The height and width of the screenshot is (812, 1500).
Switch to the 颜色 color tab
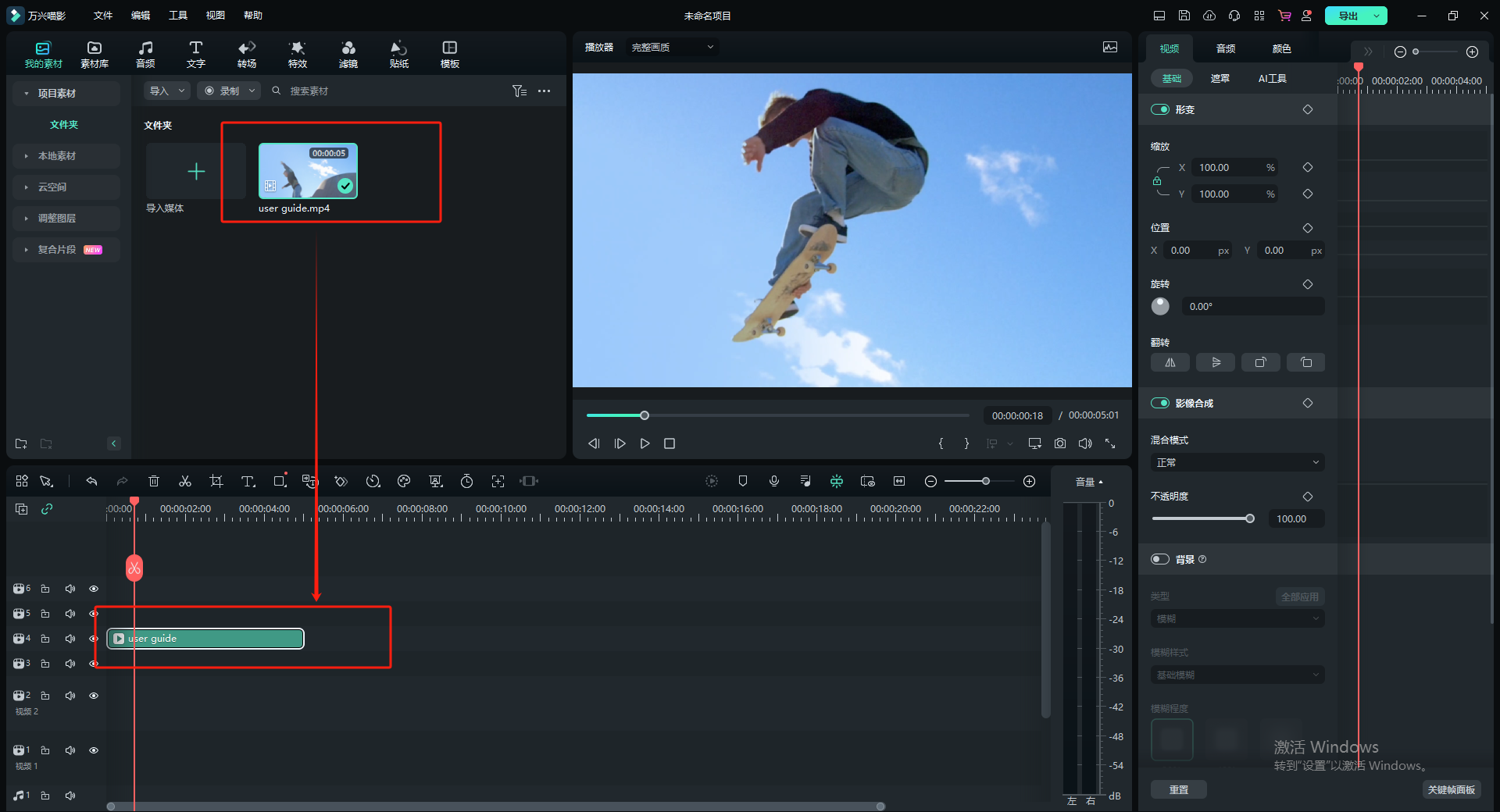click(x=1281, y=49)
